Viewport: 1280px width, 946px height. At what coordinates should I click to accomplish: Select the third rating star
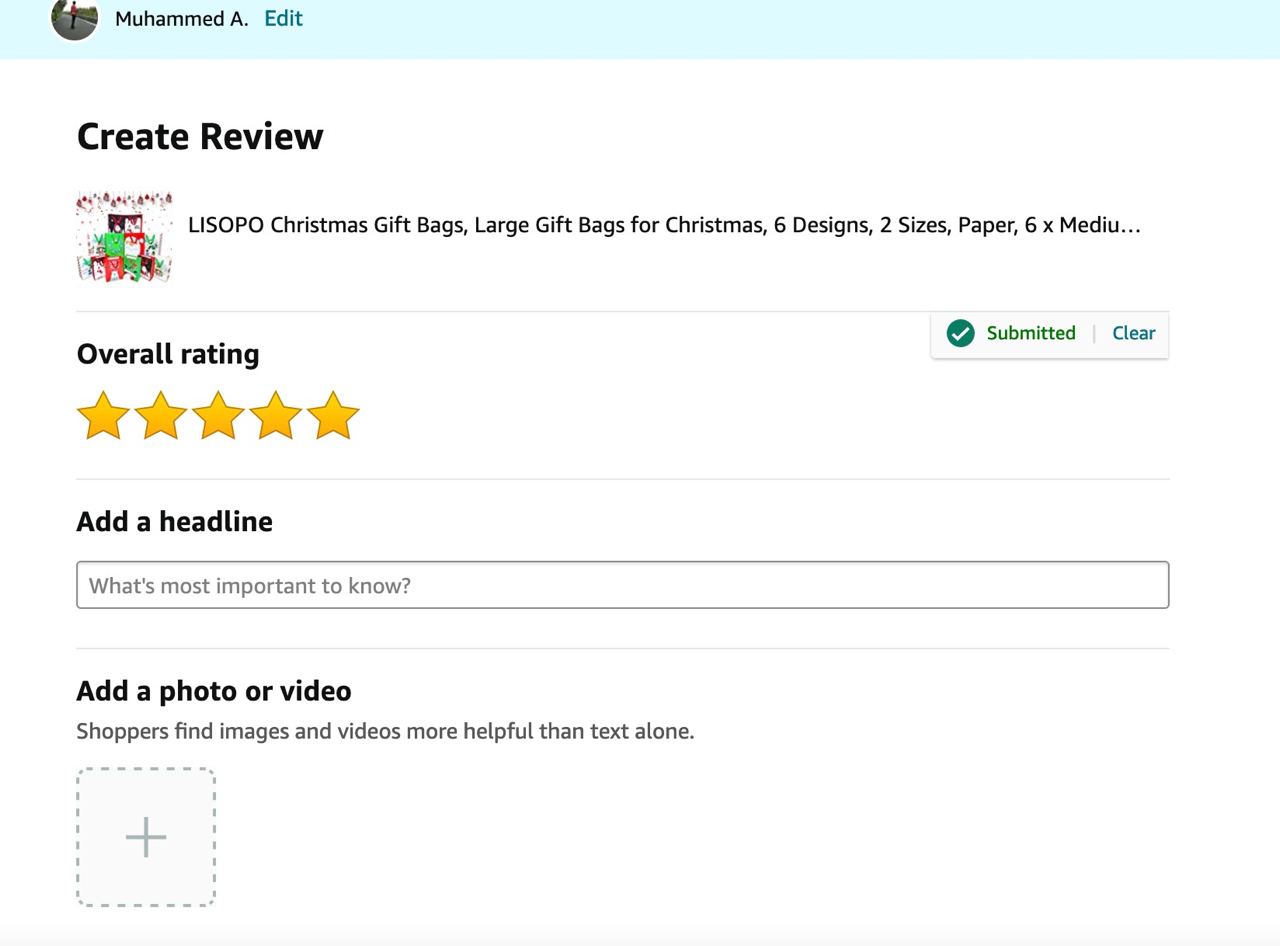point(218,416)
